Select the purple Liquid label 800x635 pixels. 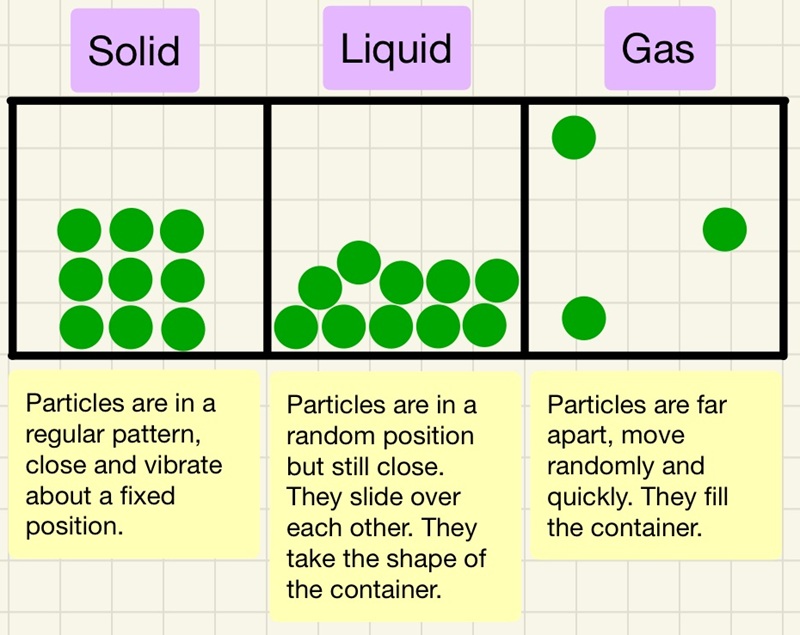[396, 48]
